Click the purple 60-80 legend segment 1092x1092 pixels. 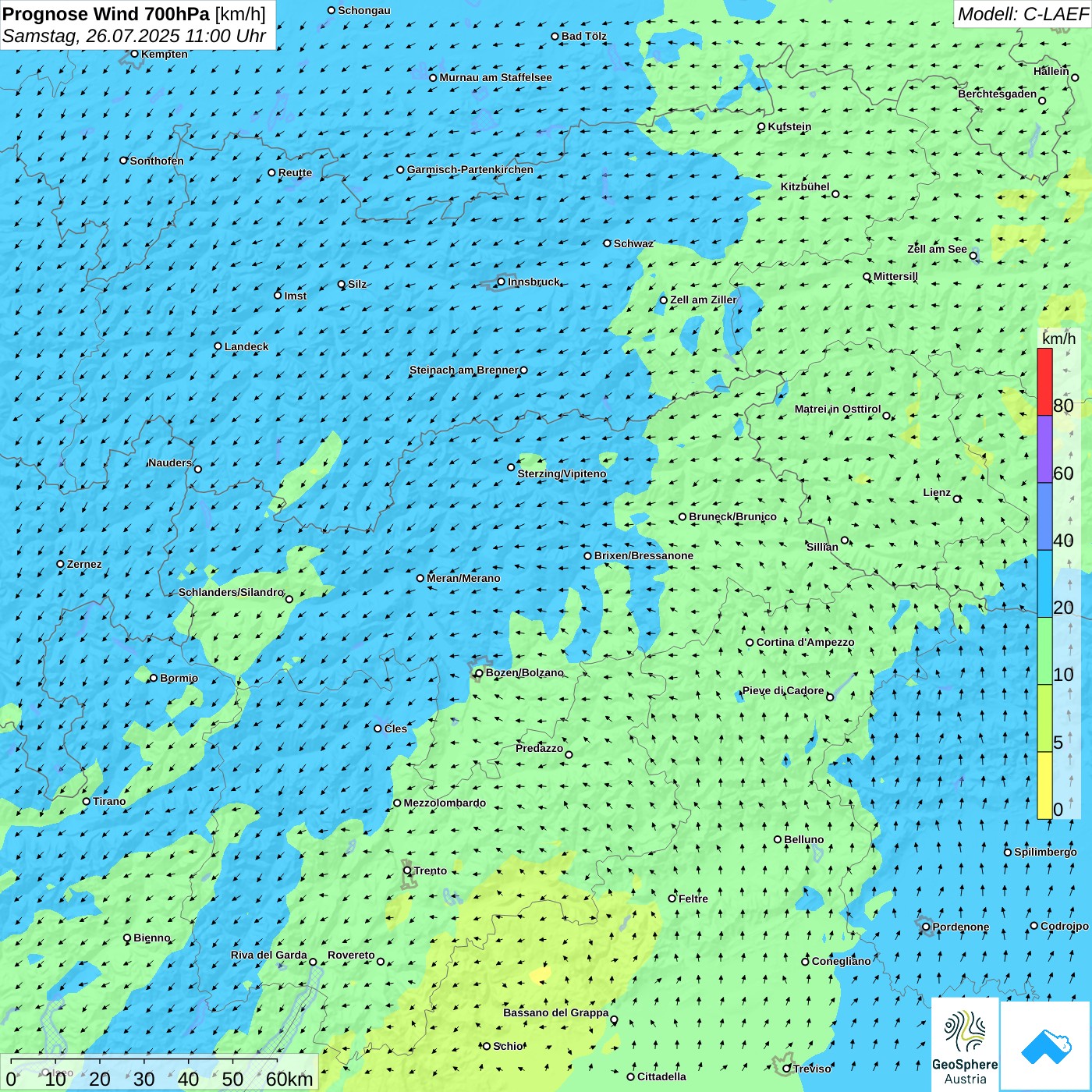click(x=1044, y=449)
